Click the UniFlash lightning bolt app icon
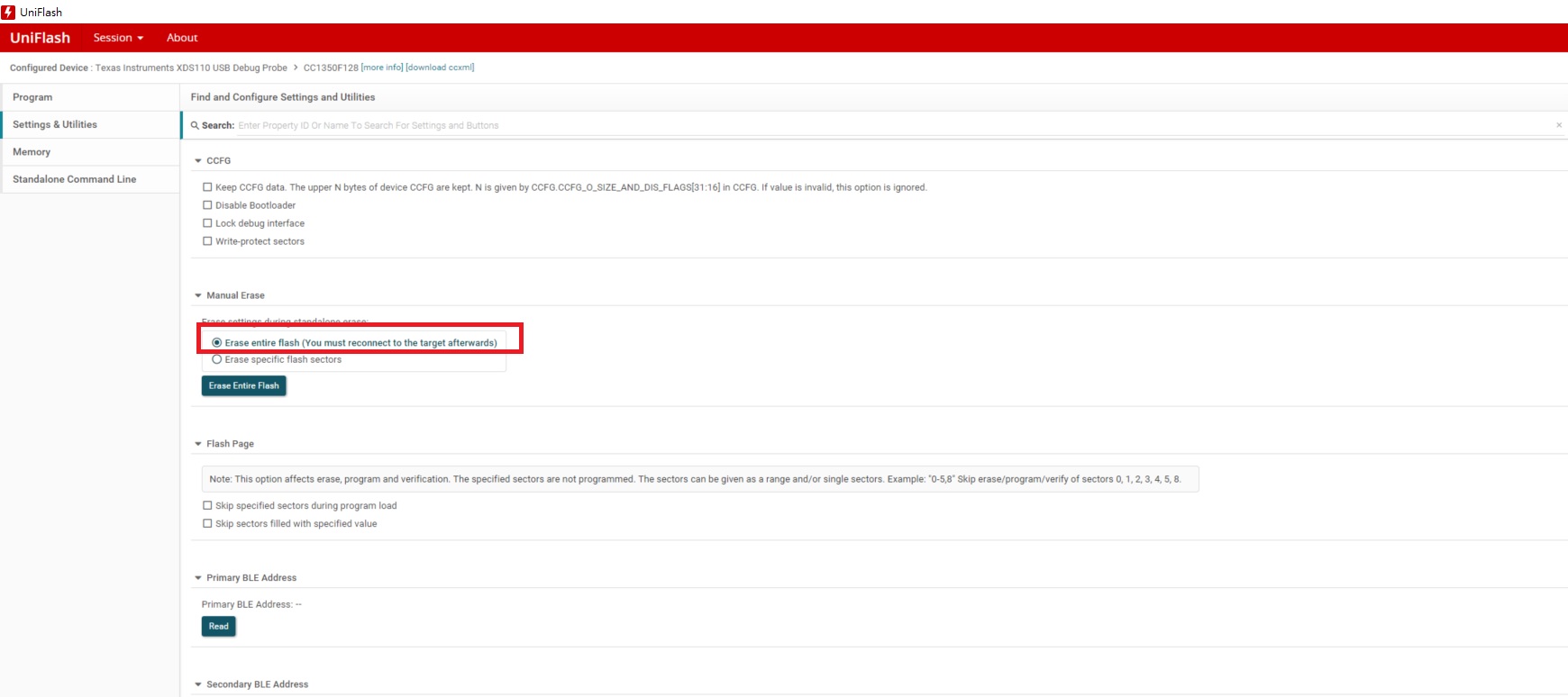Image resolution: width=1568 pixels, height=697 pixels. pos(8,12)
